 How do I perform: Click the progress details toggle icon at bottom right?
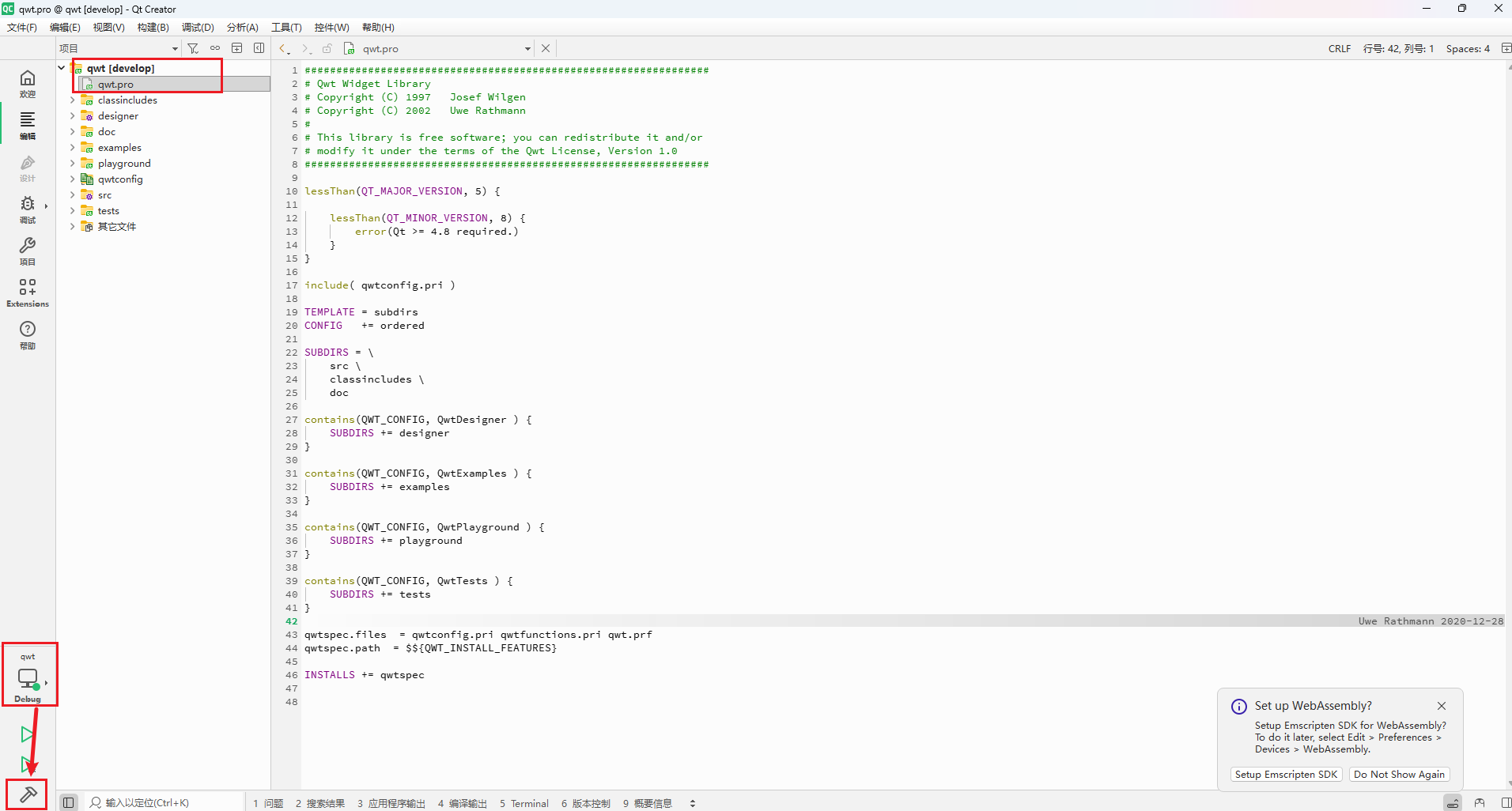[x=1453, y=802]
